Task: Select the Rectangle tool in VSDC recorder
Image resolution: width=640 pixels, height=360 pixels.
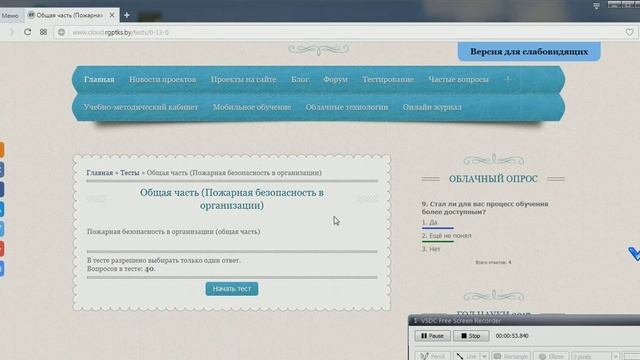Action: pos(511,356)
